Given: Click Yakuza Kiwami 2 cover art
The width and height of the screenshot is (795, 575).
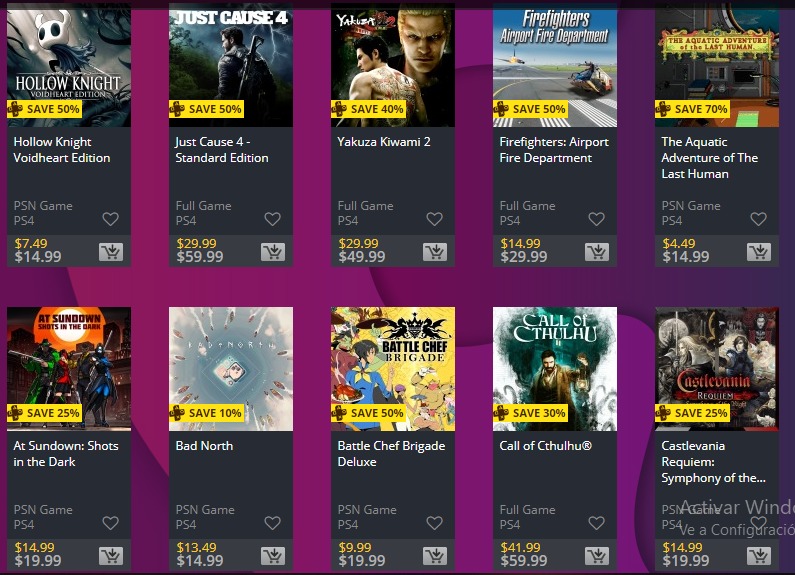Looking at the screenshot, I should 393,65.
